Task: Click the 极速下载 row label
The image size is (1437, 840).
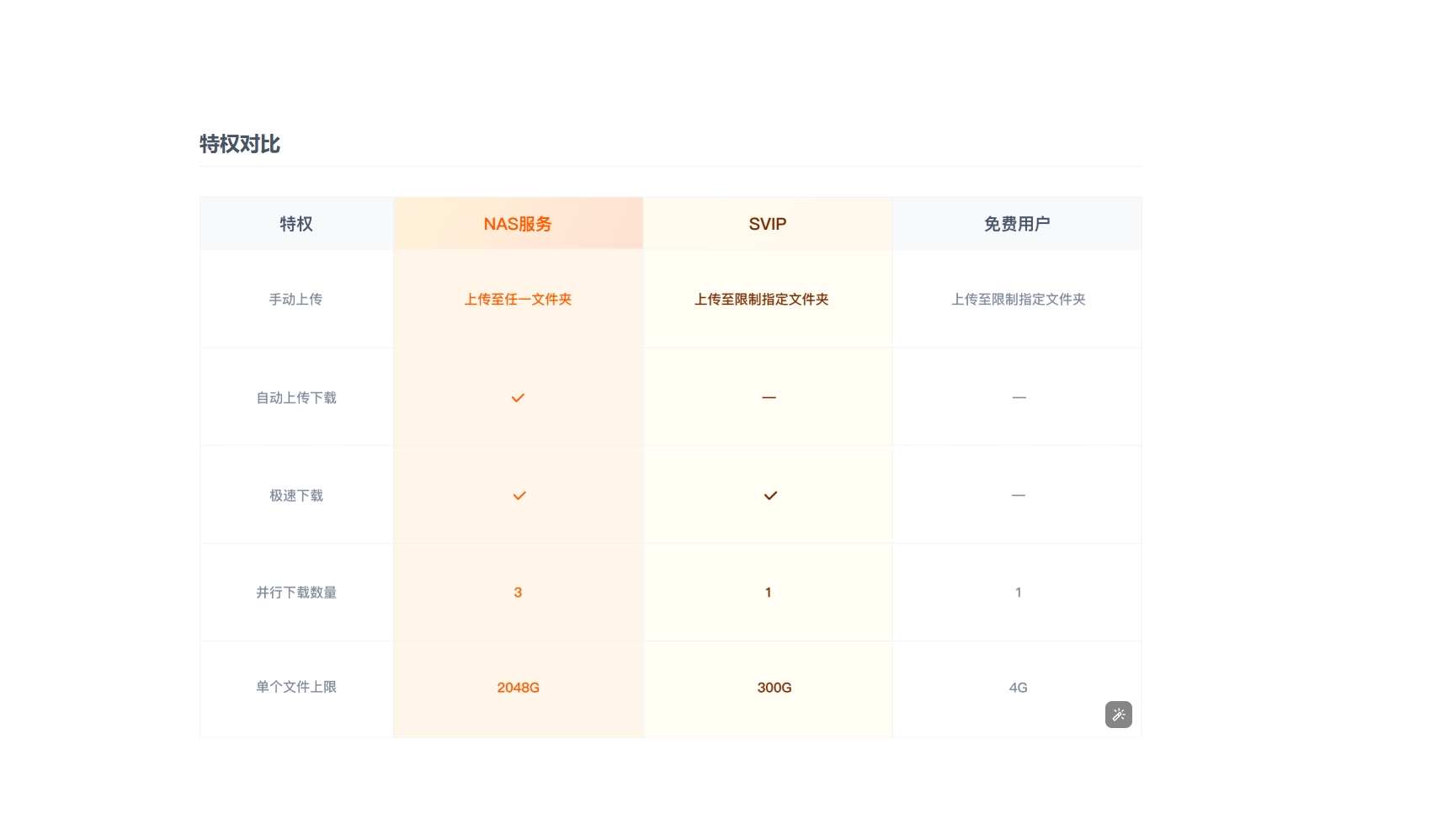Action: [x=296, y=496]
